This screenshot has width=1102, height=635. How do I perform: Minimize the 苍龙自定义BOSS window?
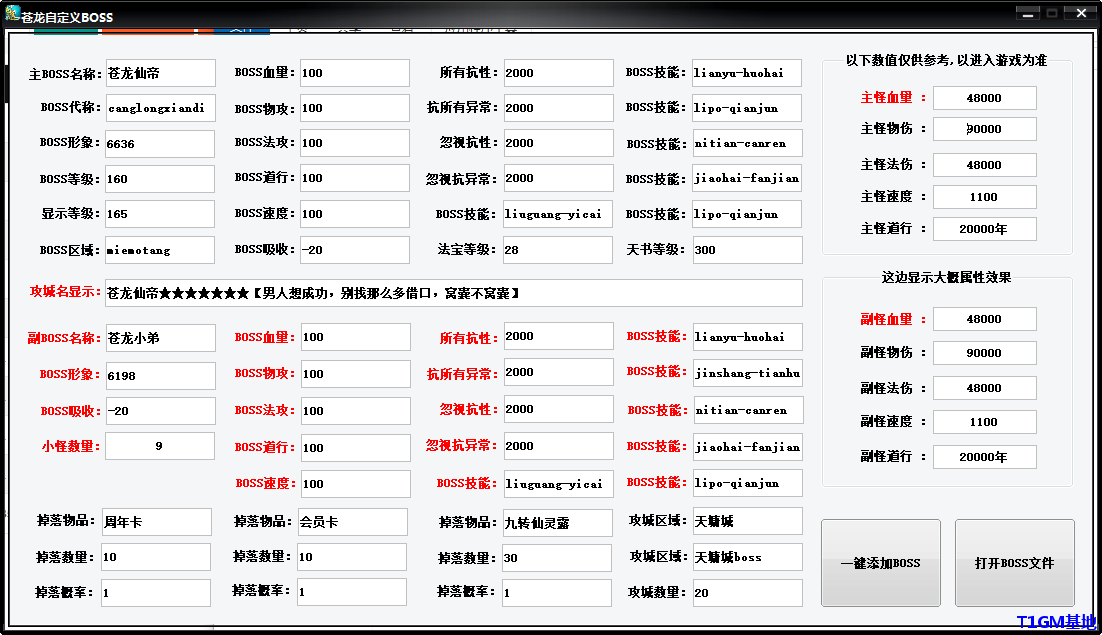pyautogui.click(x=1028, y=13)
